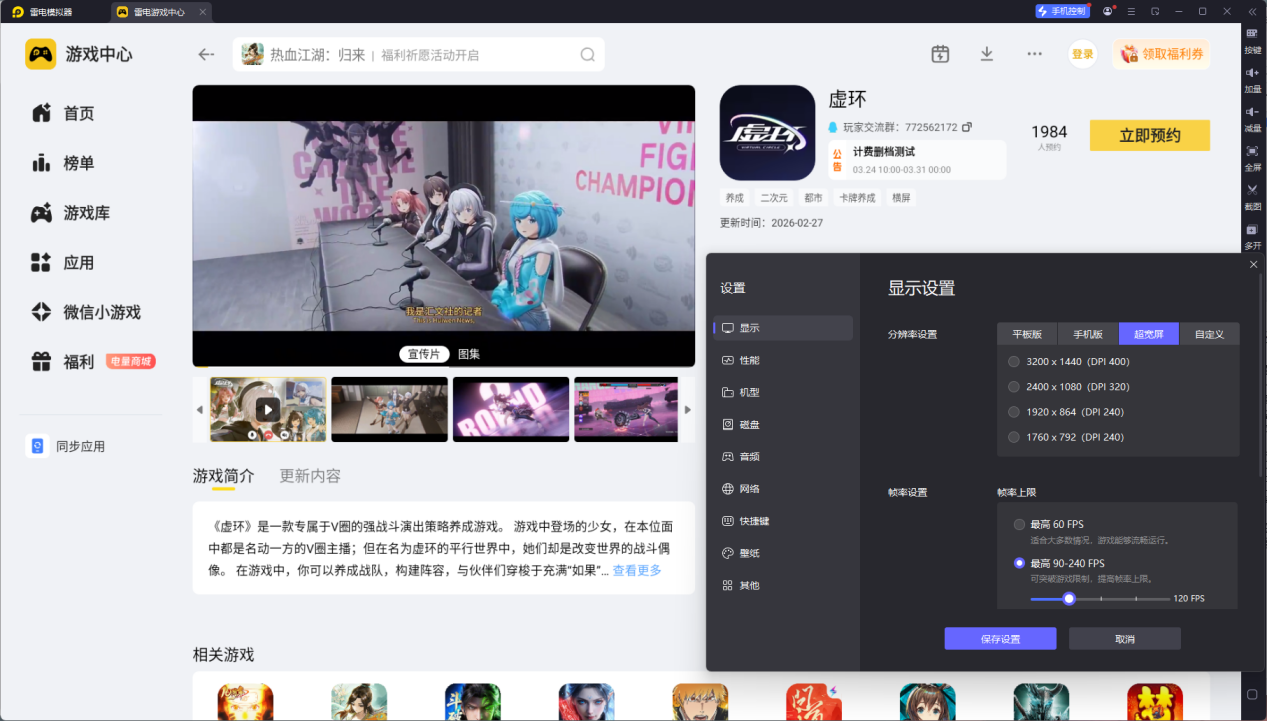Image resolution: width=1267 pixels, height=721 pixels.
Task: Go back with the left arrow
Action: click(x=206, y=55)
